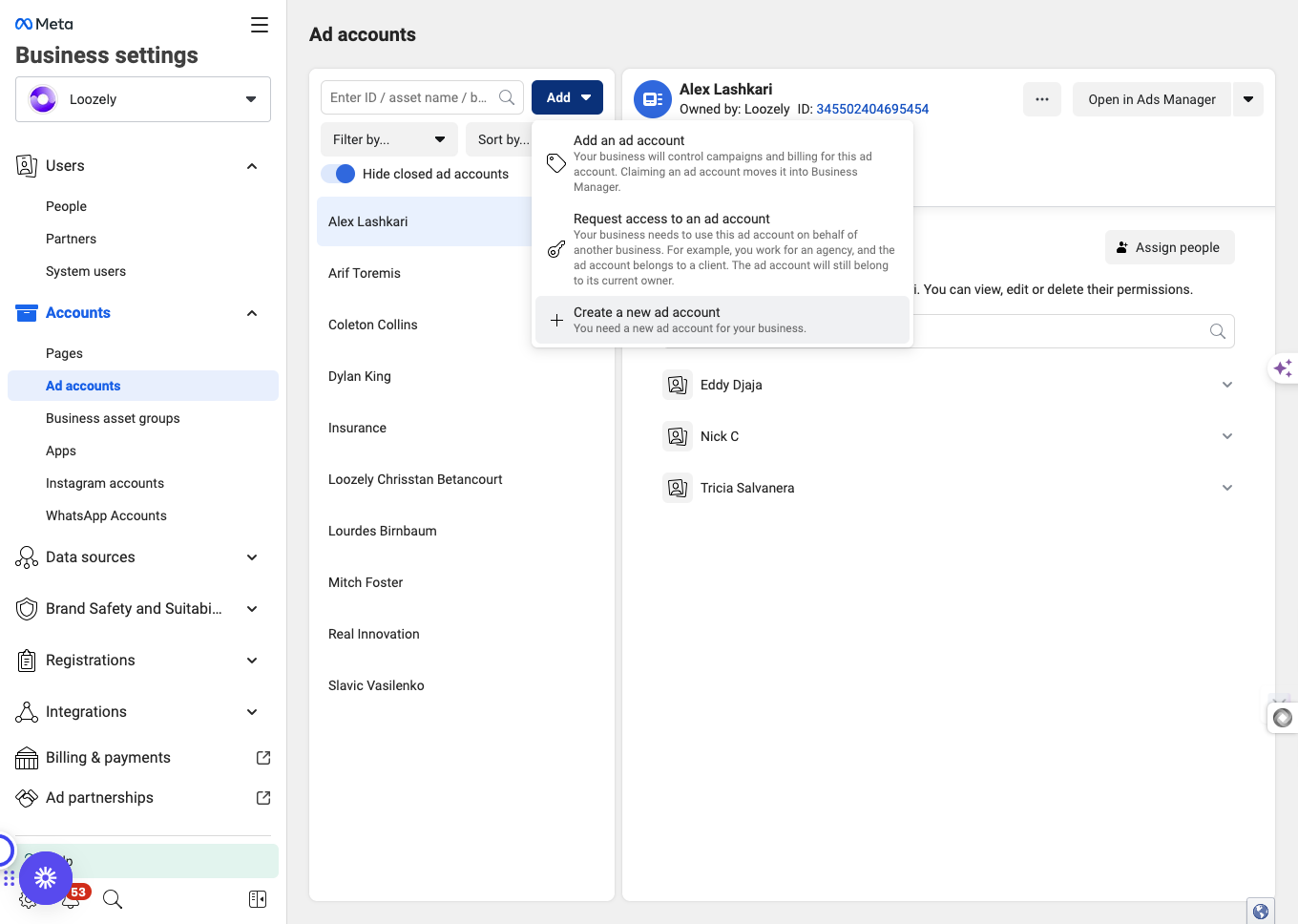This screenshot has width=1298, height=924.
Task: Collapse the sidebar with the panel icon
Action: pos(258,899)
